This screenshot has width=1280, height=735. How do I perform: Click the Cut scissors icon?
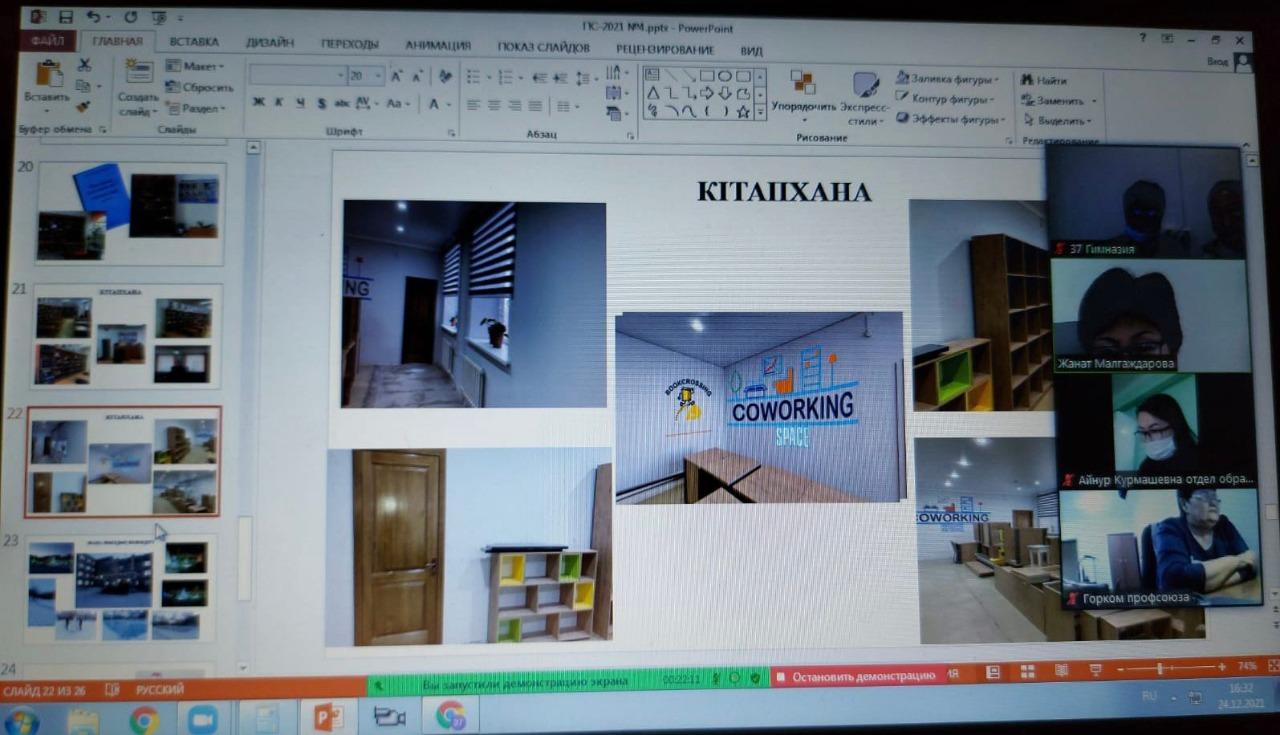tap(84, 65)
